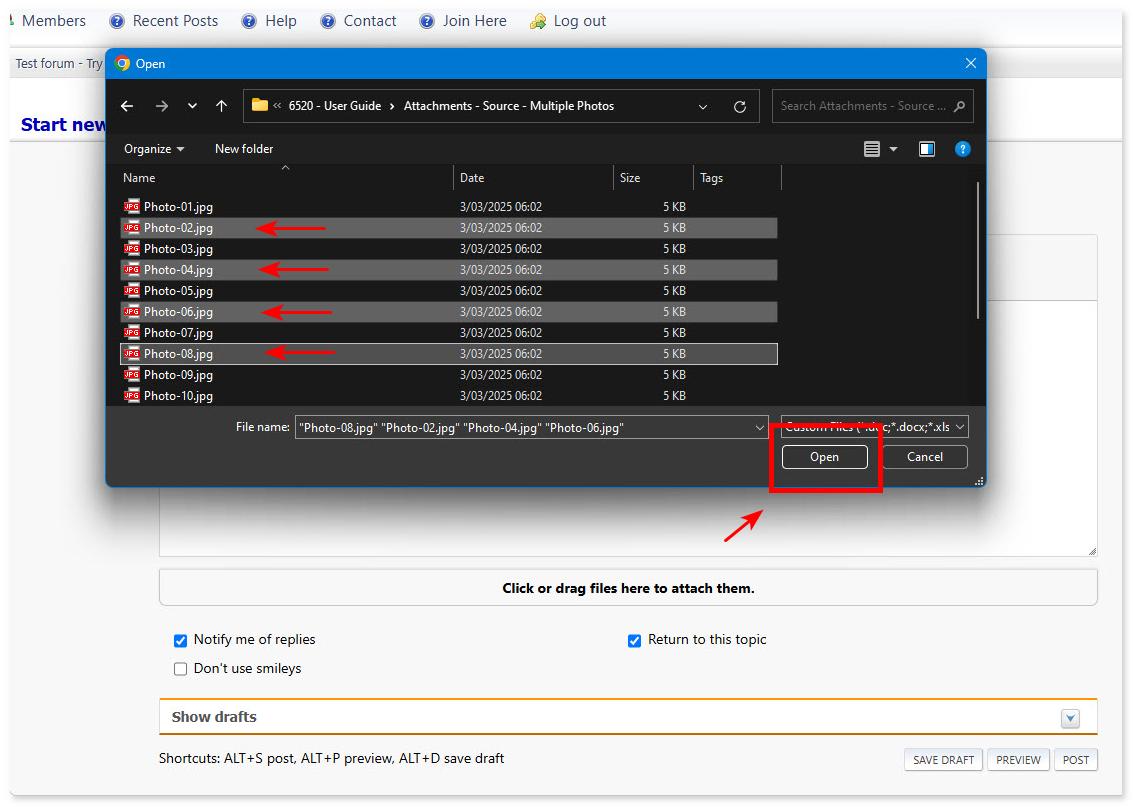
Task: Click the Back navigation arrow
Action: point(127,105)
